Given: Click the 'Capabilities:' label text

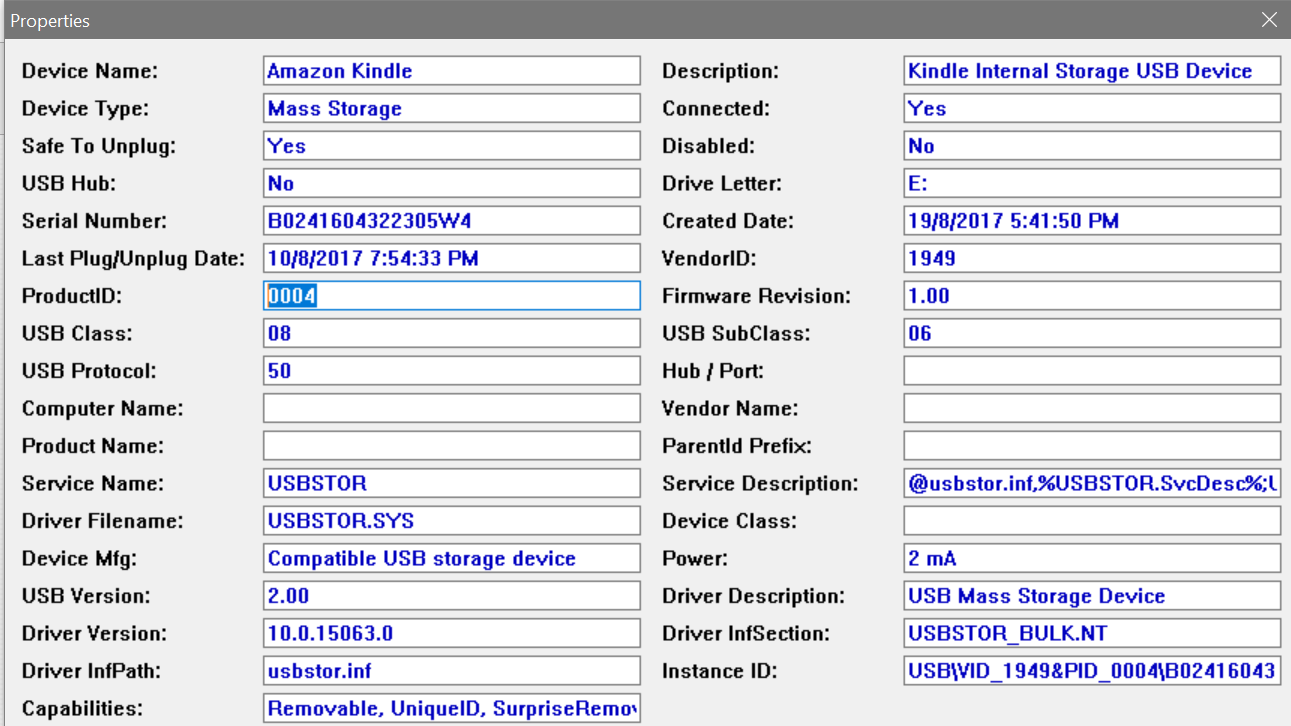Looking at the screenshot, I should point(83,709).
